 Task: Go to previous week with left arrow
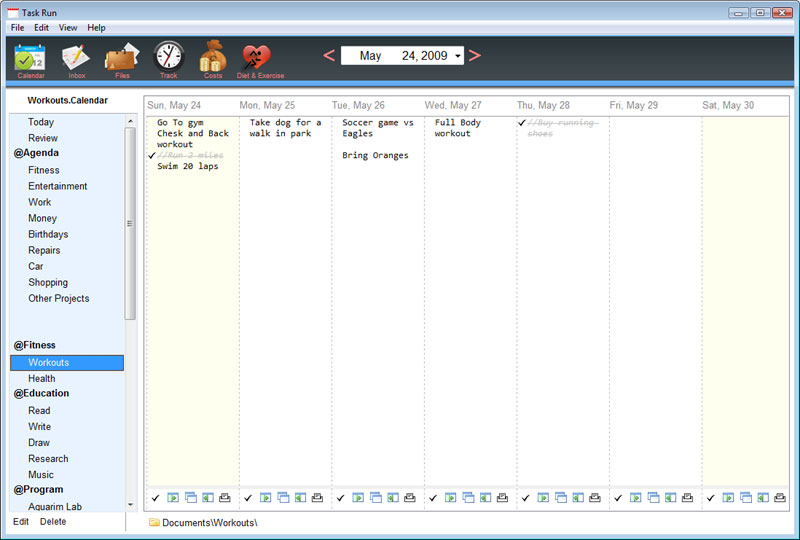coord(329,56)
